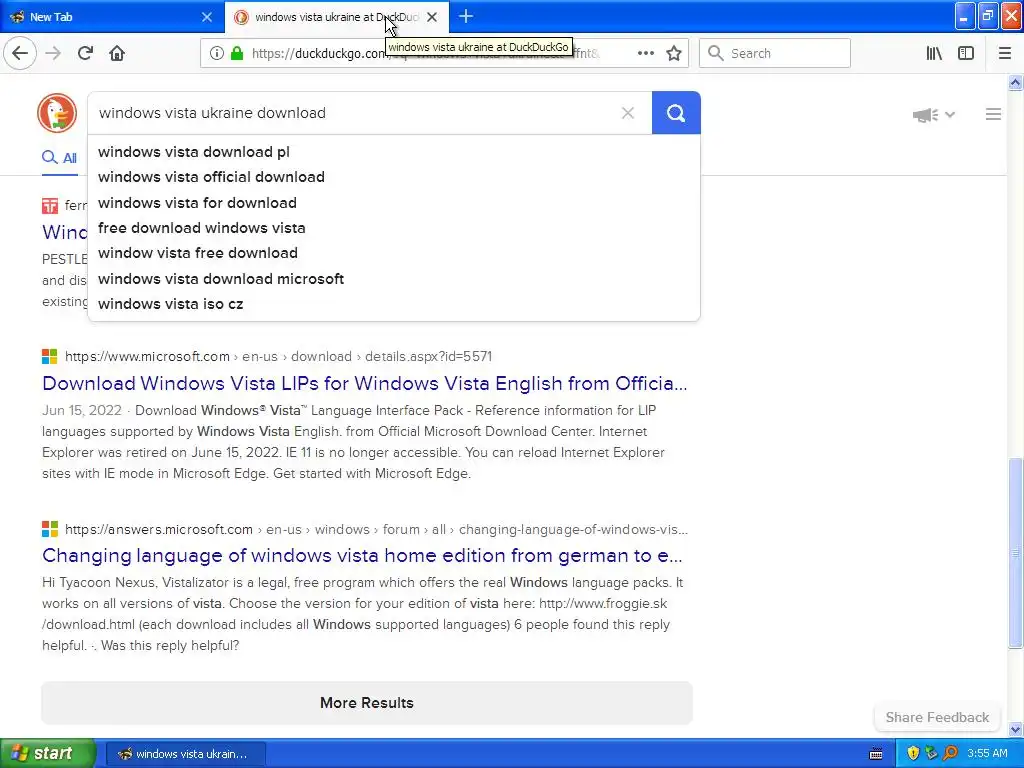The image size is (1024, 768).
Task: Open the DuckDuckGo megaphone dropdown
Action: click(933, 115)
